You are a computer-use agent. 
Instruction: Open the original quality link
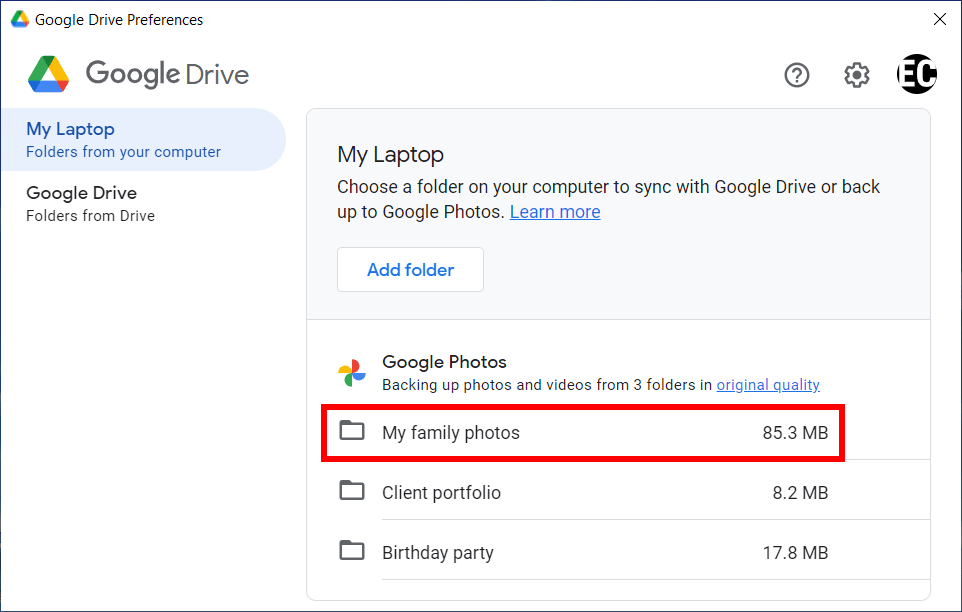768,384
